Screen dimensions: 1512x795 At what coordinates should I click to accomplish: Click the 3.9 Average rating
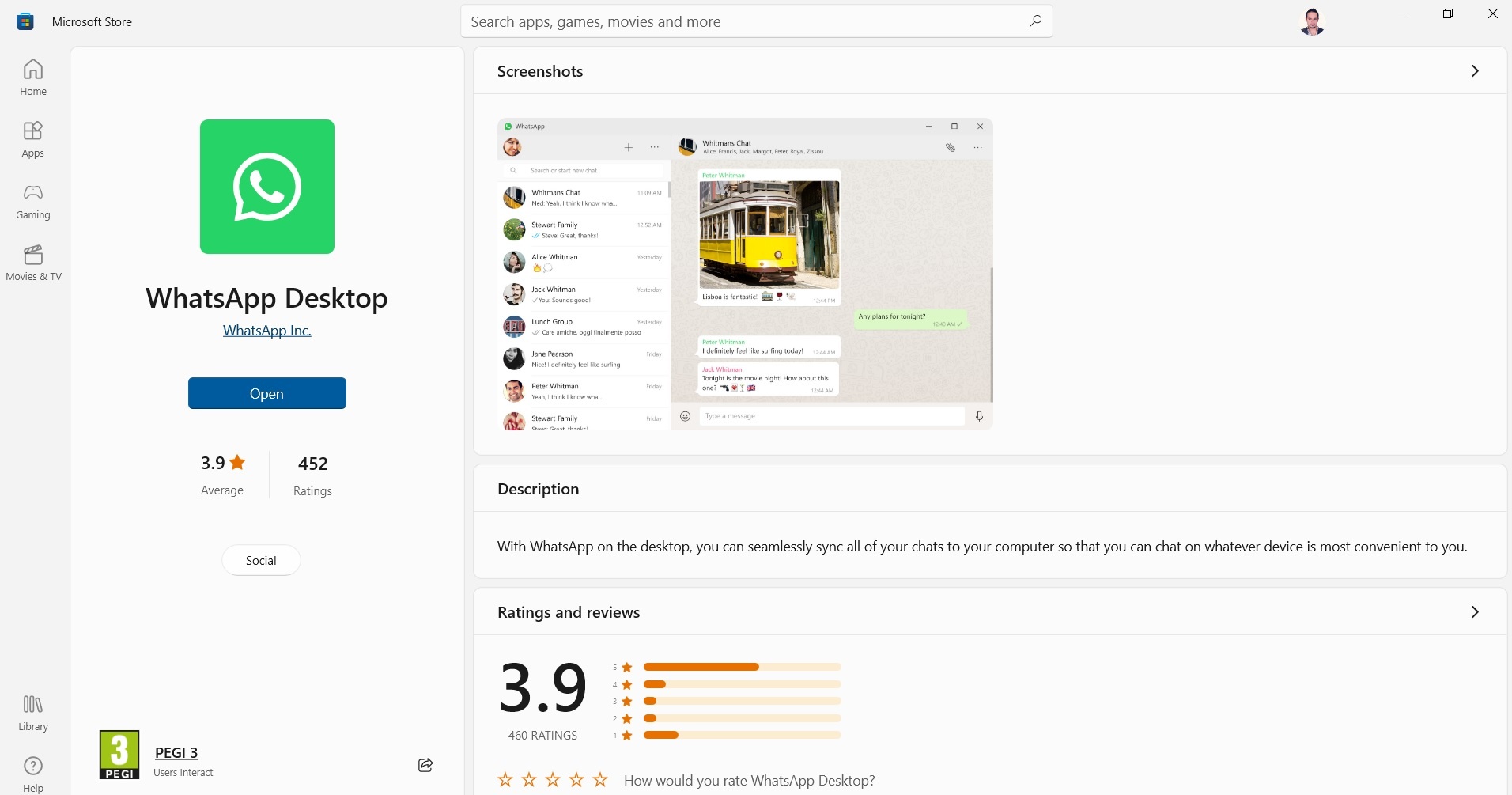coord(222,475)
